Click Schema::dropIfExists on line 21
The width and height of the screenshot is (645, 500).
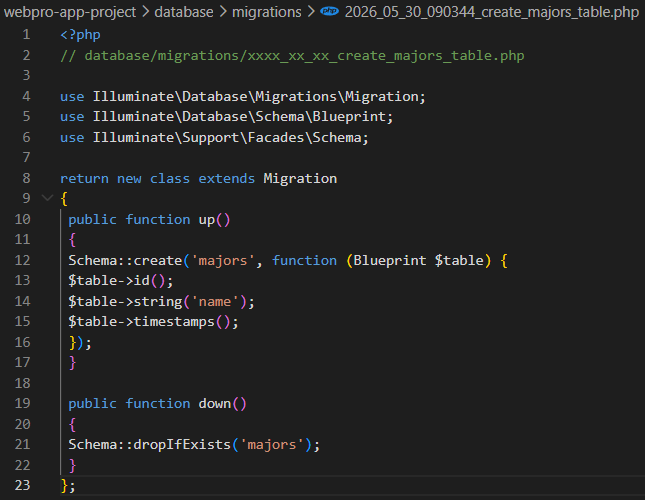point(149,444)
